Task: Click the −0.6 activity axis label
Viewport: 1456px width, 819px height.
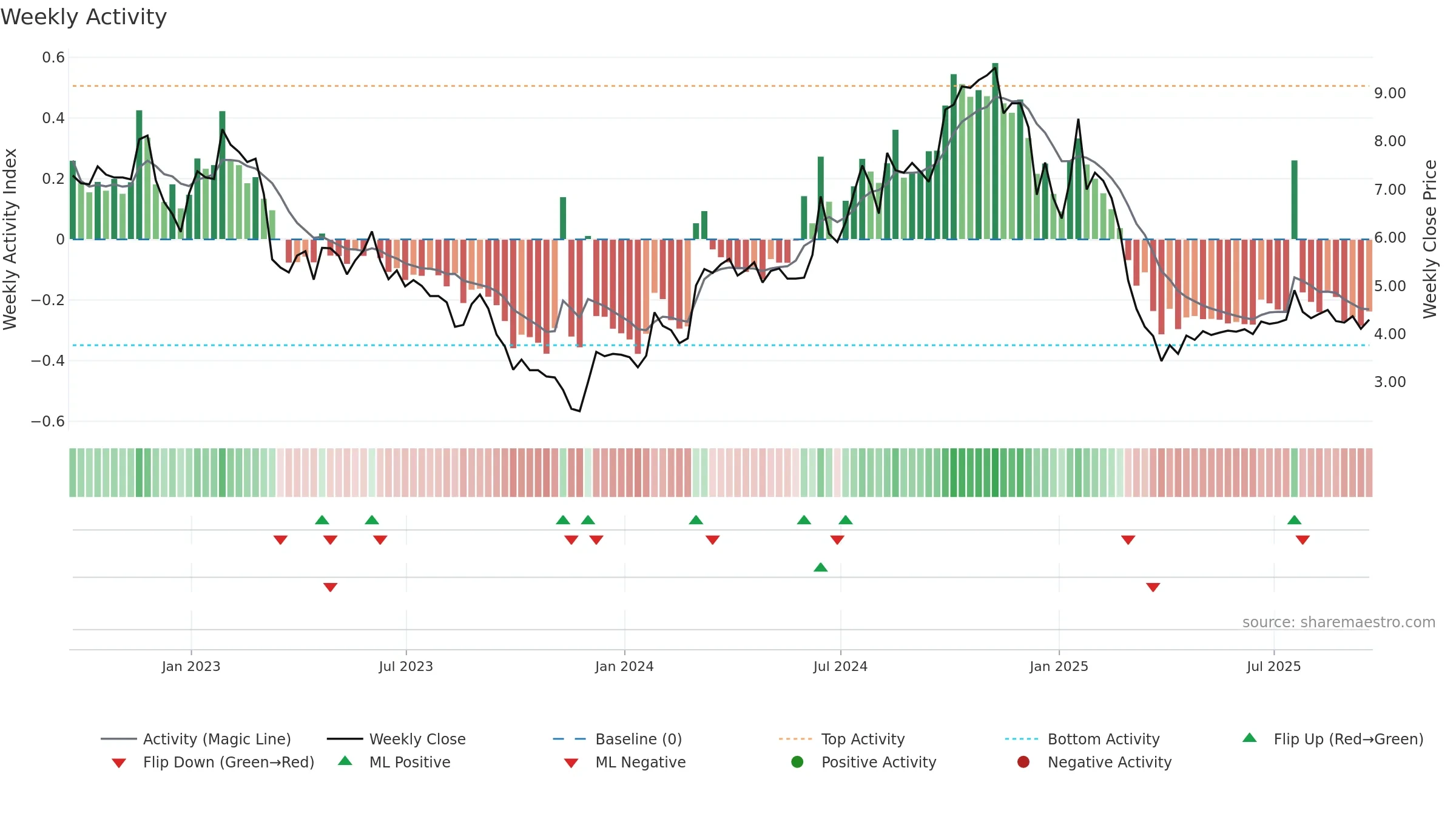Action: (48, 421)
